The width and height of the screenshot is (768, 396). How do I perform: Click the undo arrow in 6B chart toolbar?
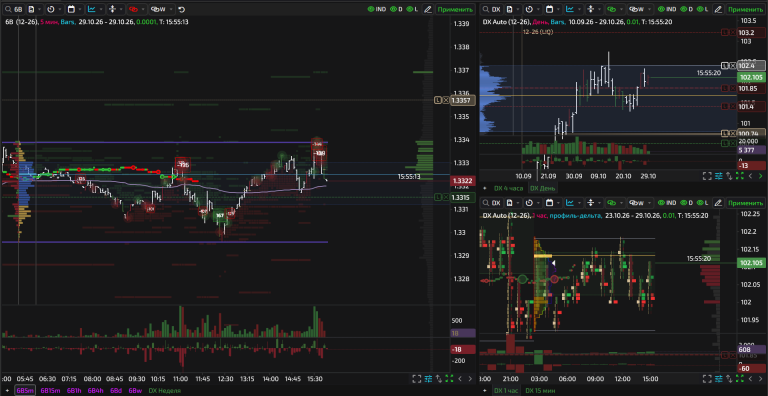(x=181, y=9)
